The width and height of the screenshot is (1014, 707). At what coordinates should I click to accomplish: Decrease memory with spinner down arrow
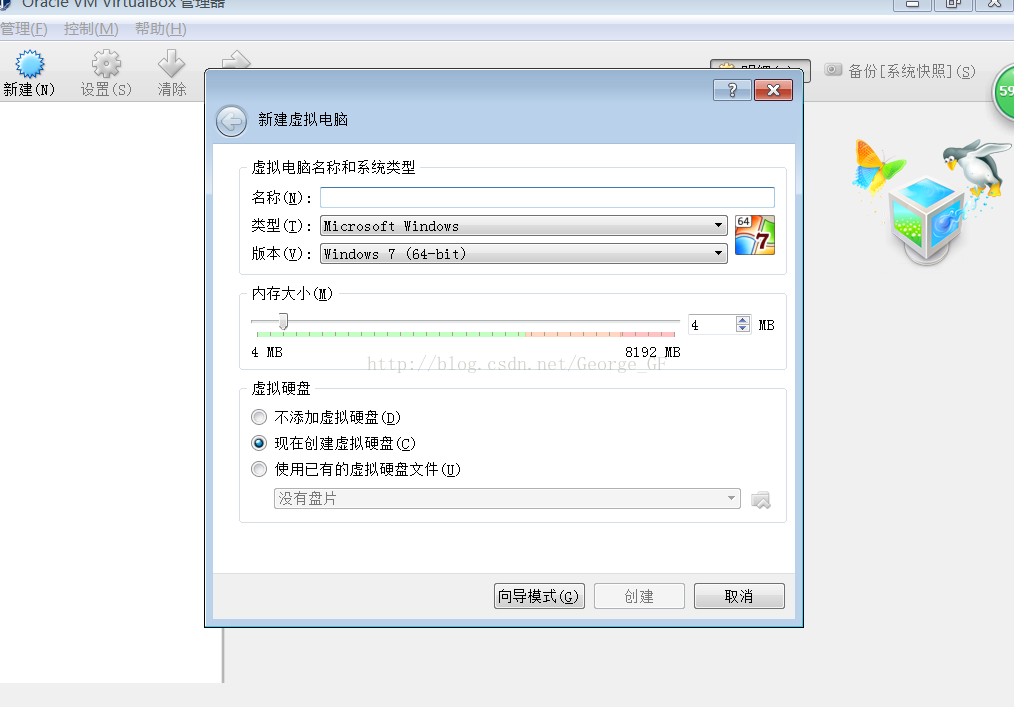pyautogui.click(x=742, y=329)
